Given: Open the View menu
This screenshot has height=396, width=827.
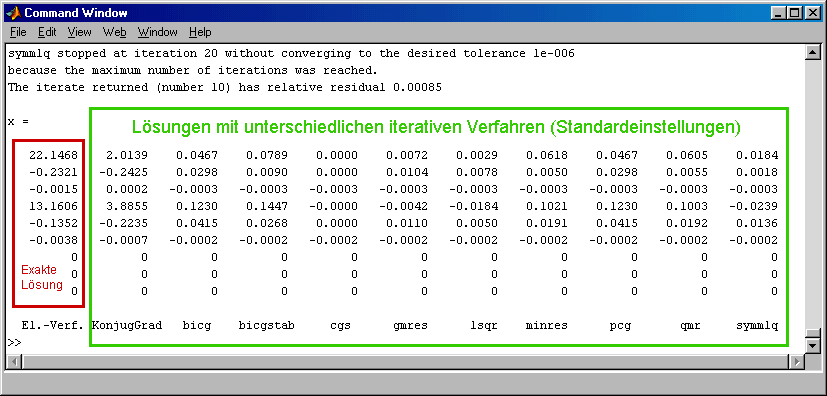Looking at the screenshot, I should coord(80,32).
